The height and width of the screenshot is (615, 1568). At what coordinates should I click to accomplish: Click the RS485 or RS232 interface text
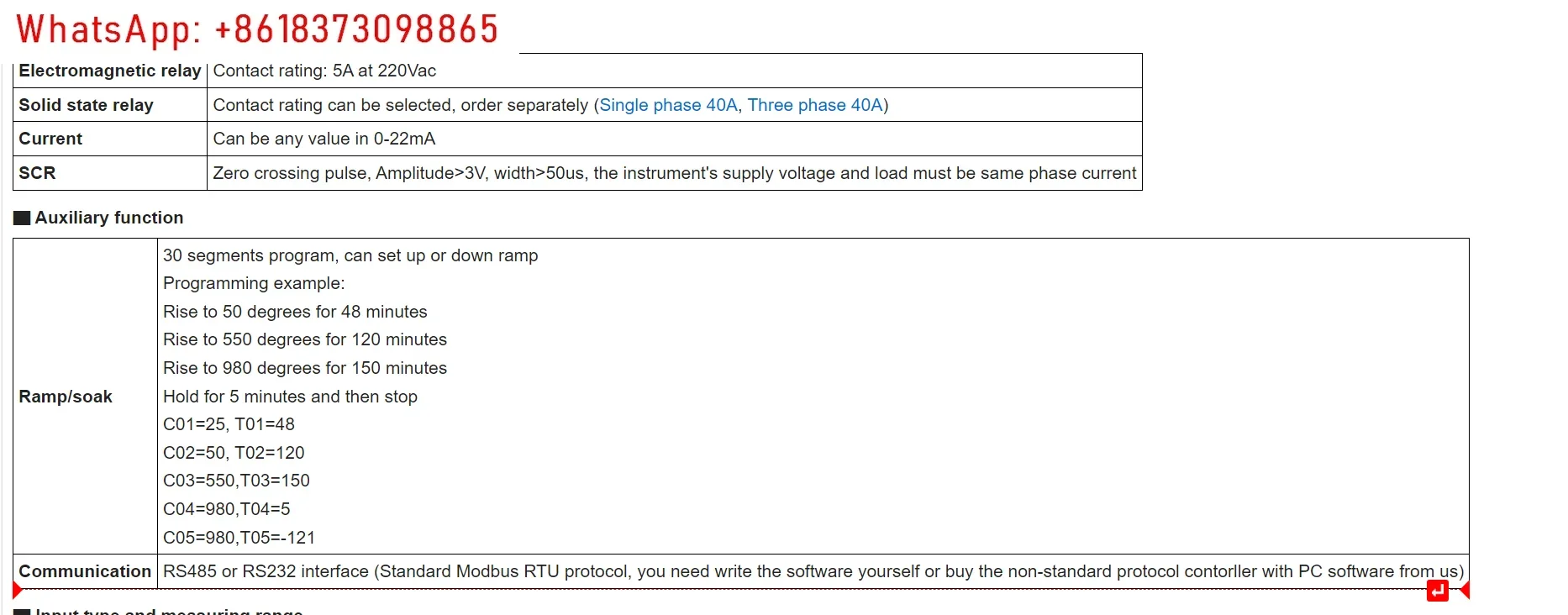[x=813, y=571]
